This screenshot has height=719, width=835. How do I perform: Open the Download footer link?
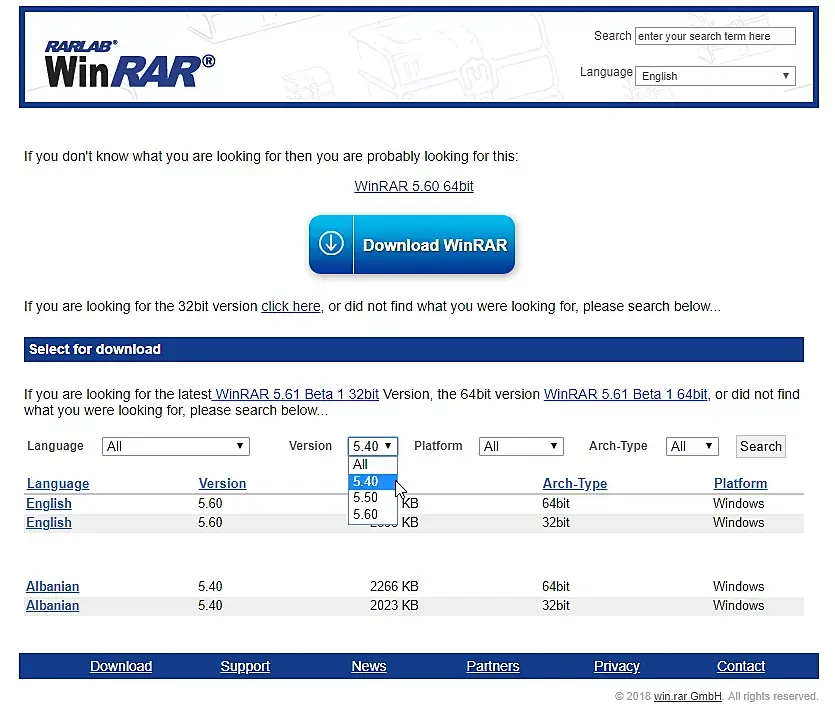click(121, 666)
